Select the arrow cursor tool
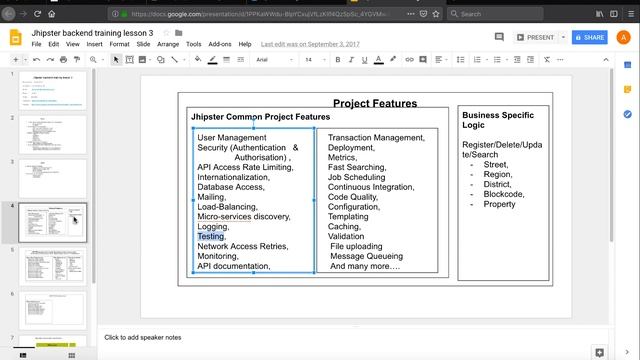 (x=116, y=60)
